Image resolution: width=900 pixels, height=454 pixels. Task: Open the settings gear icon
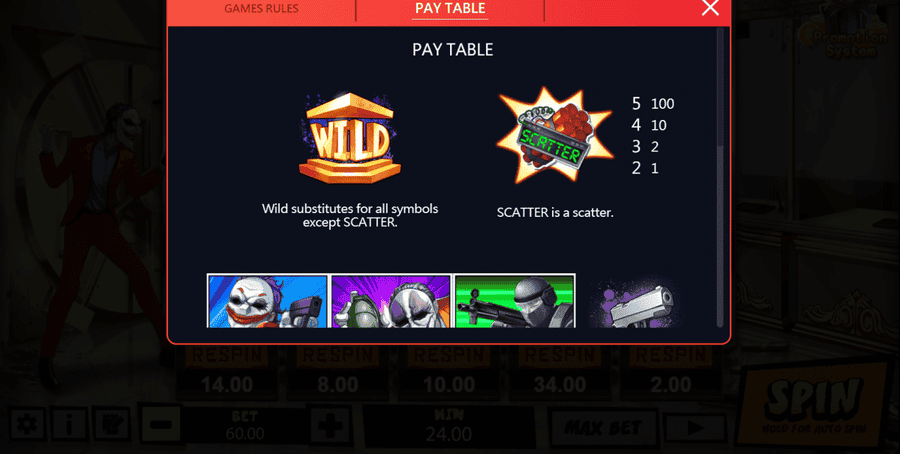click(26, 425)
